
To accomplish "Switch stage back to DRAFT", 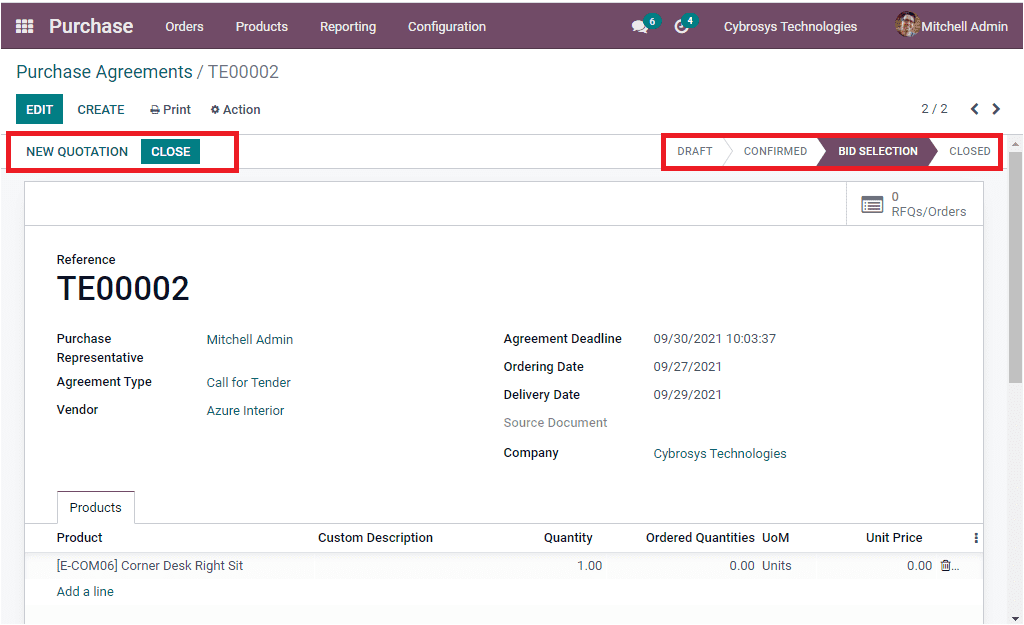I will pyautogui.click(x=694, y=151).
